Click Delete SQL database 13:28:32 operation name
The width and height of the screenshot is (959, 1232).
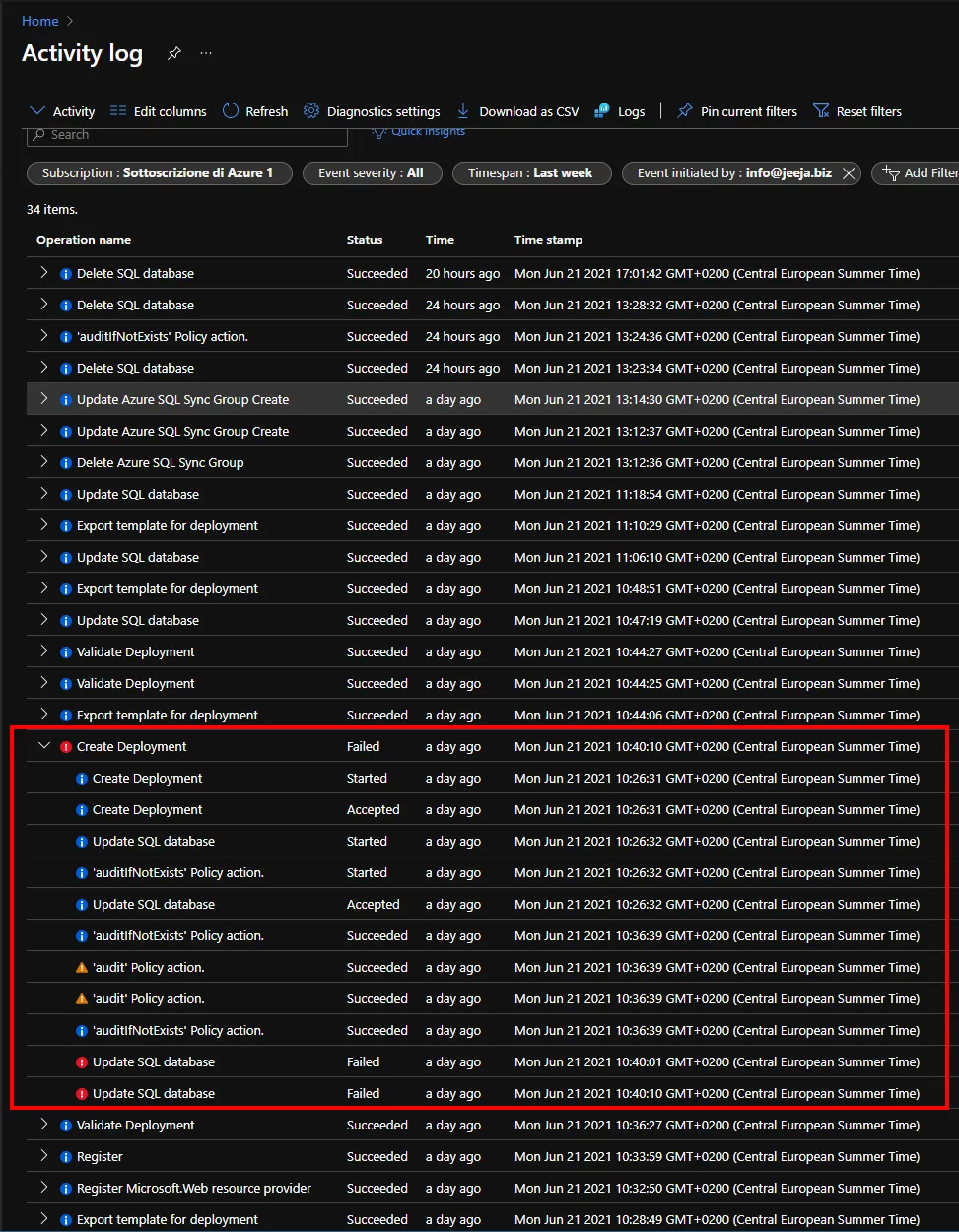pos(135,306)
